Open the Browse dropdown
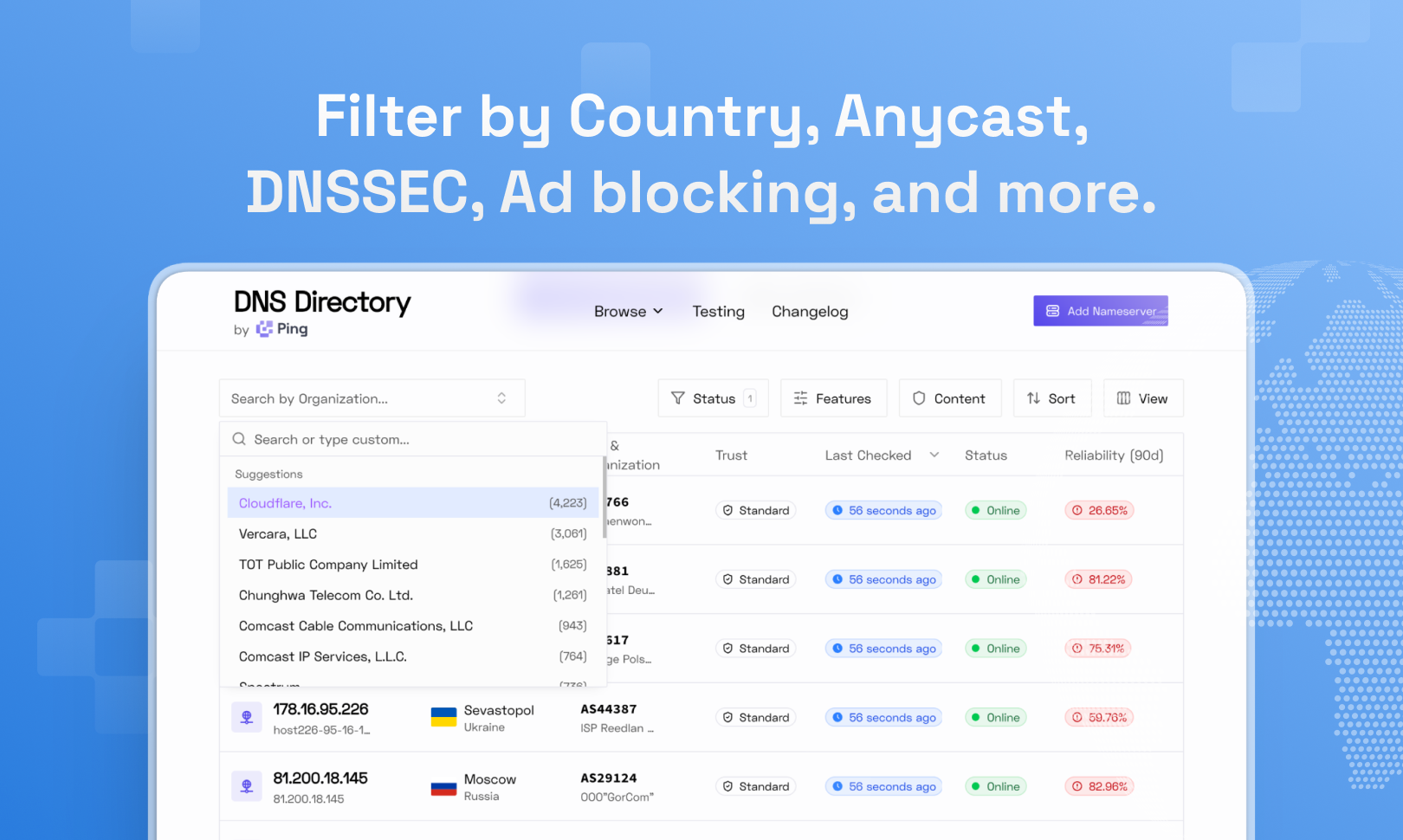Viewport: 1403px width, 840px height. 627,311
